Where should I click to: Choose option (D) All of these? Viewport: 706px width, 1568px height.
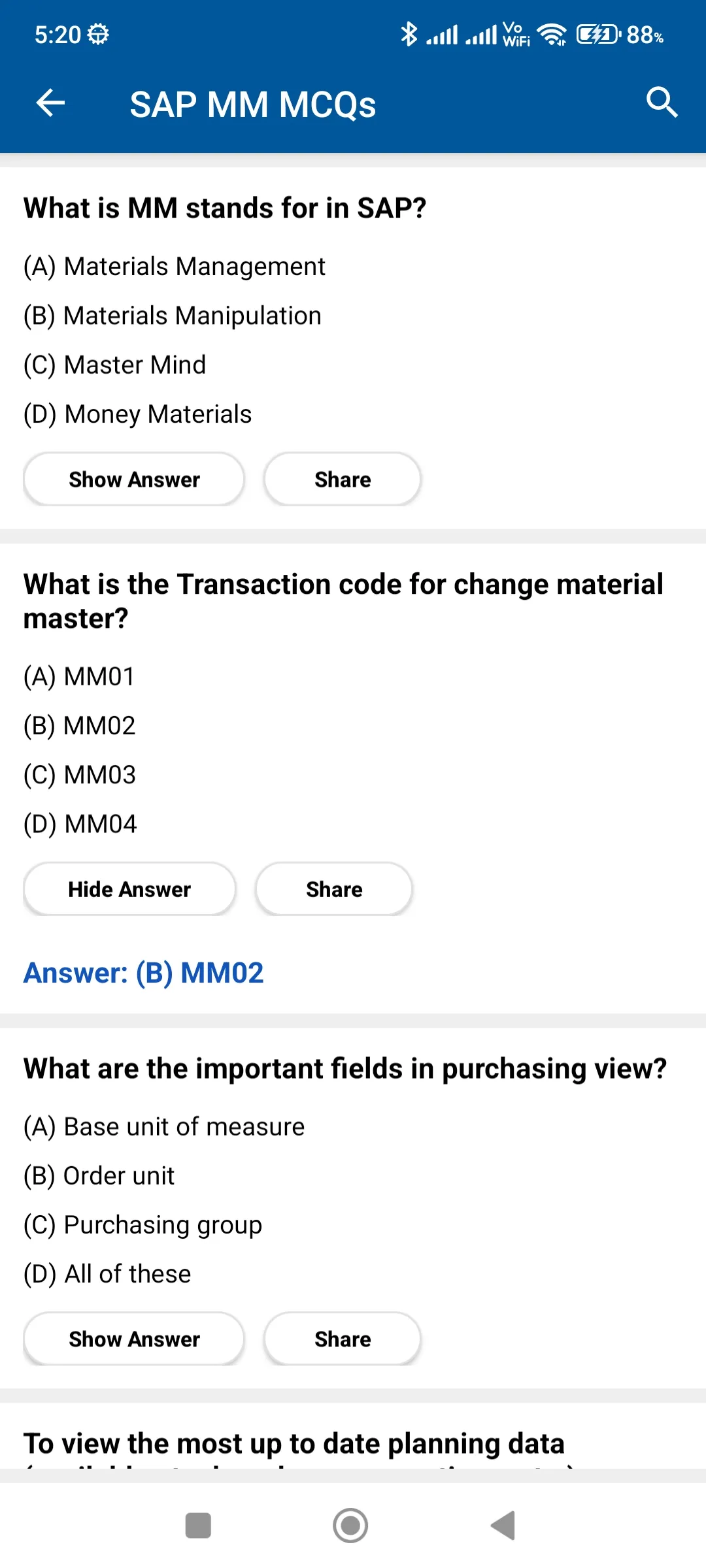tap(107, 1274)
